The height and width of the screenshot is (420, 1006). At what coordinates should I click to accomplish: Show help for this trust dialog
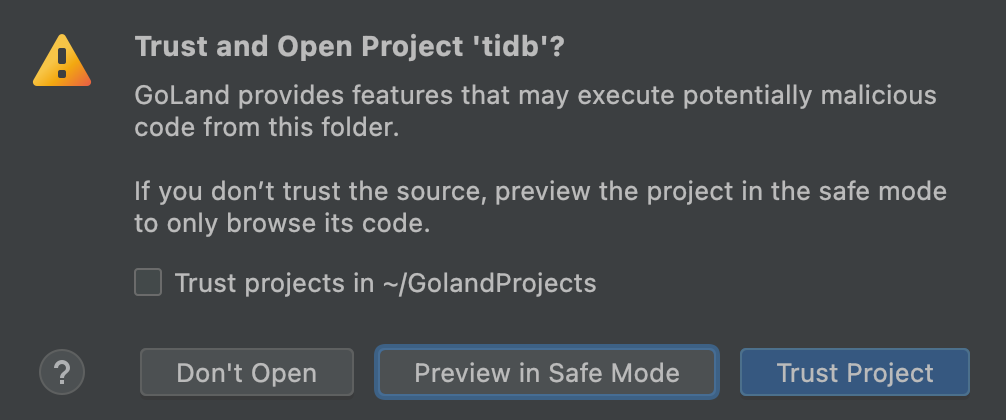pyautogui.click(x=62, y=373)
